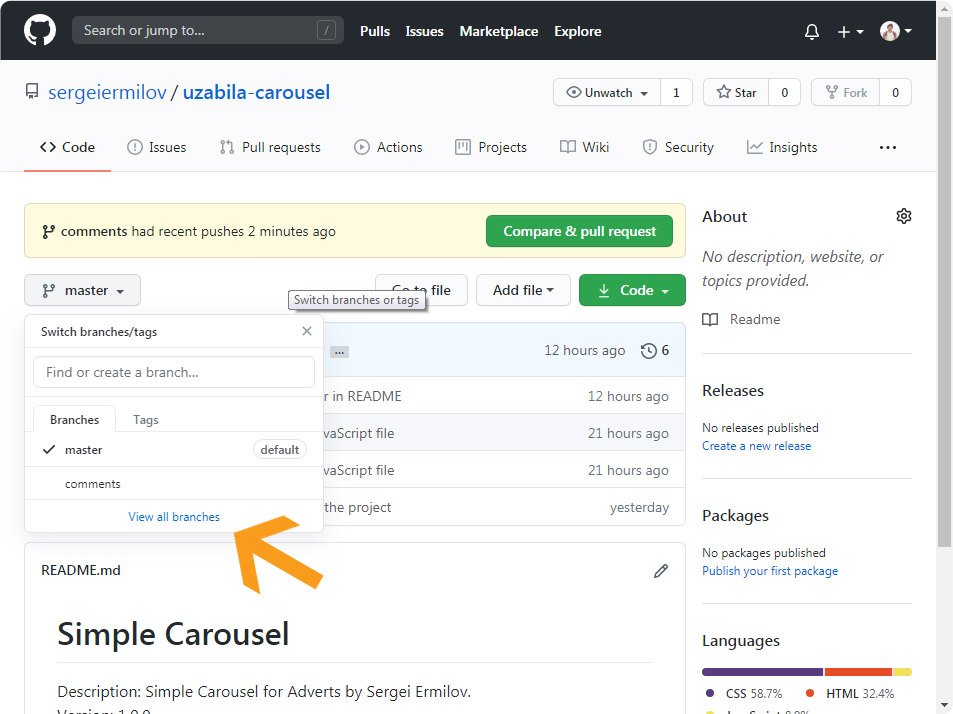Switch to the Tags tab

click(146, 420)
